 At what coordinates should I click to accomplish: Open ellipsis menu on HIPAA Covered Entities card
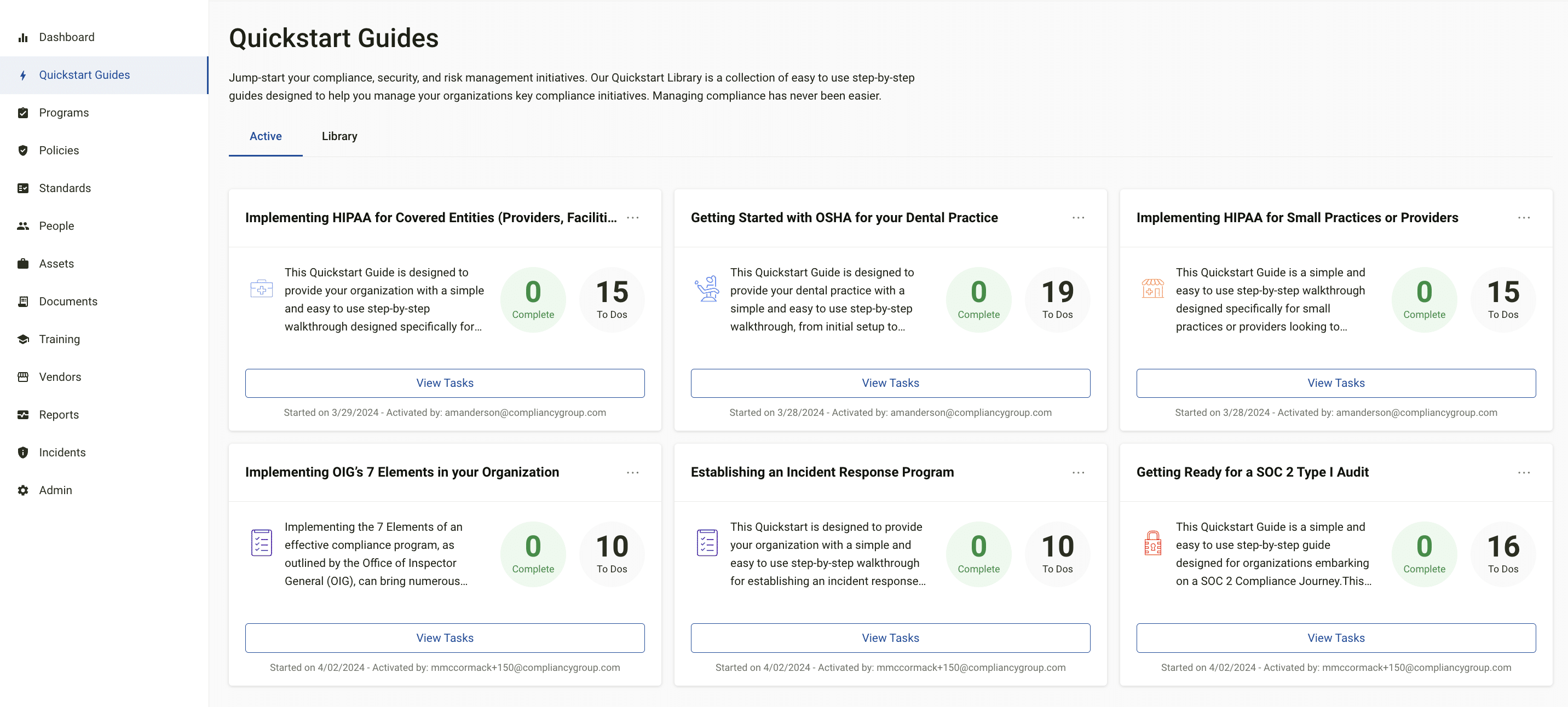click(x=632, y=217)
